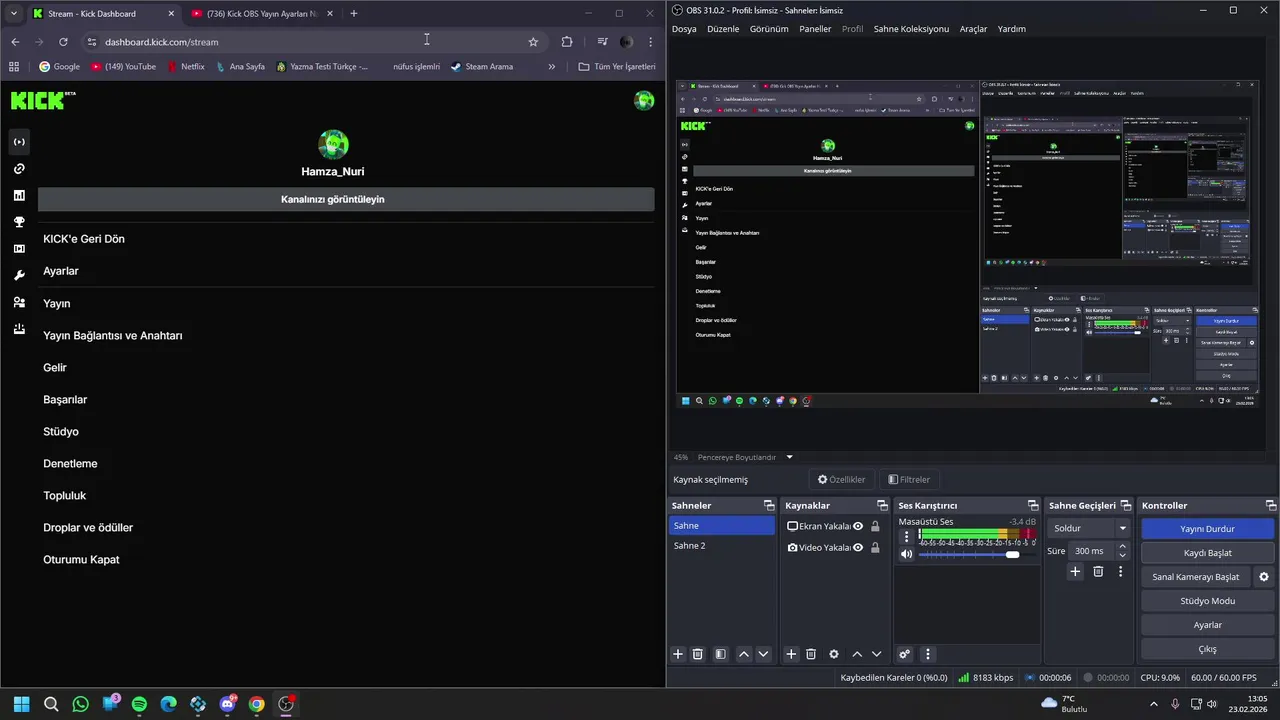Click Kanalınızı görüntüleyin button

tap(346, 199)
